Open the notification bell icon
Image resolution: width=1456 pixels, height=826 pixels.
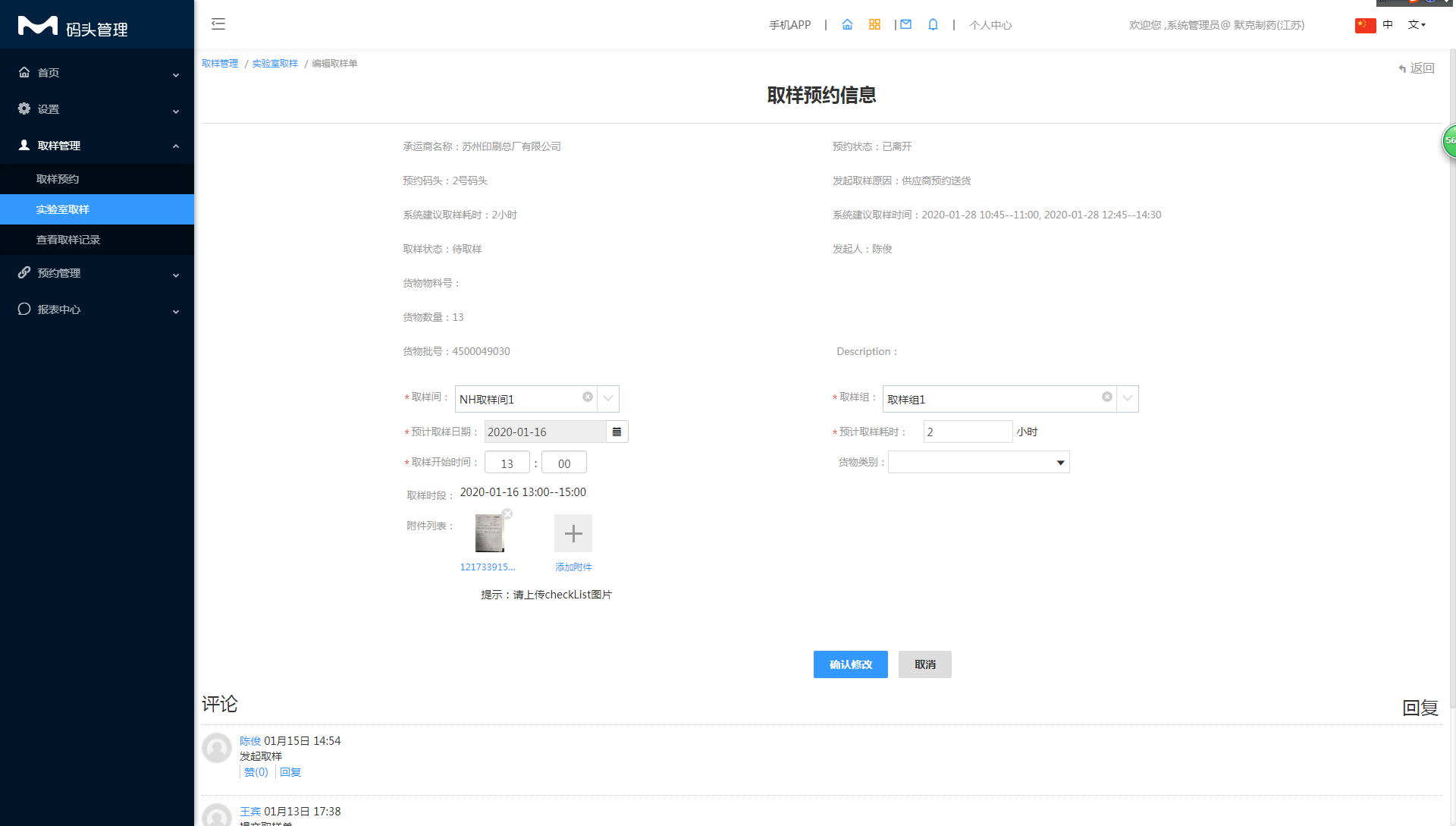[x=933, y=24]
